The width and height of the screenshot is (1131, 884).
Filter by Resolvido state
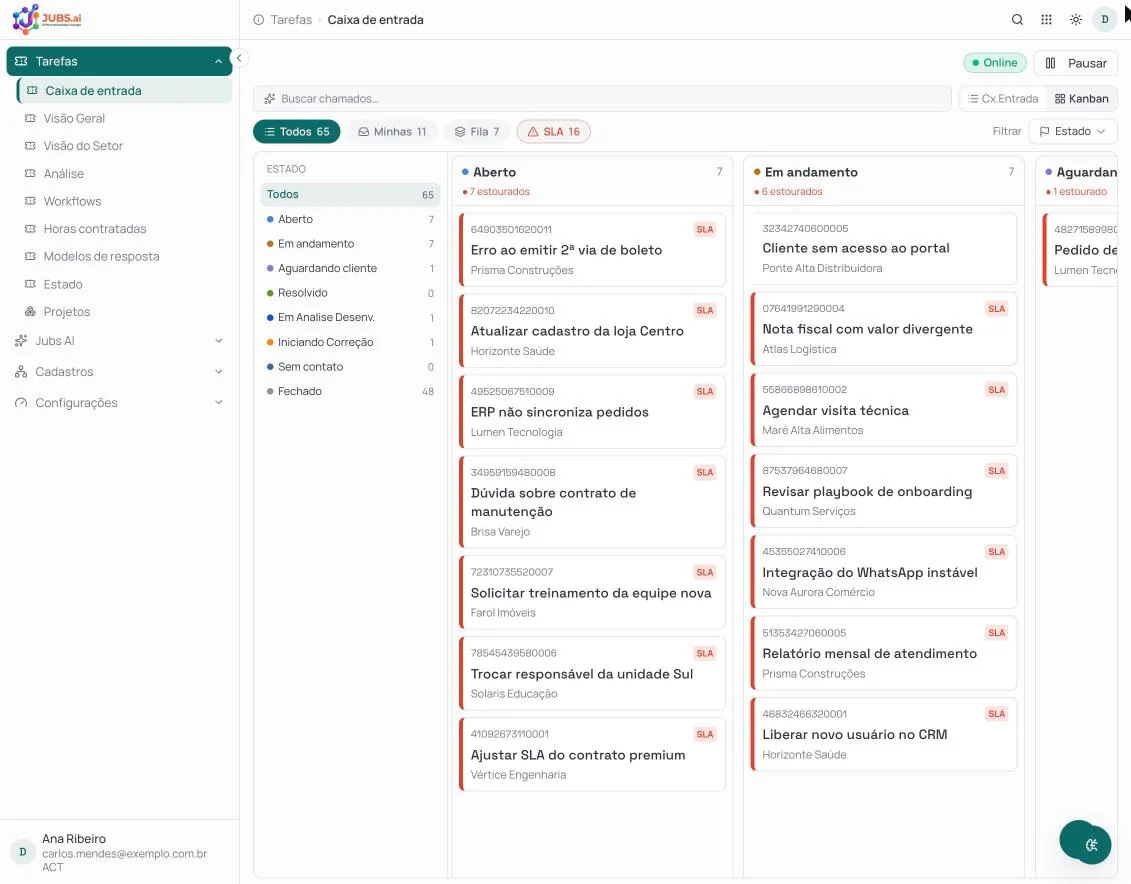coord(350,293)
